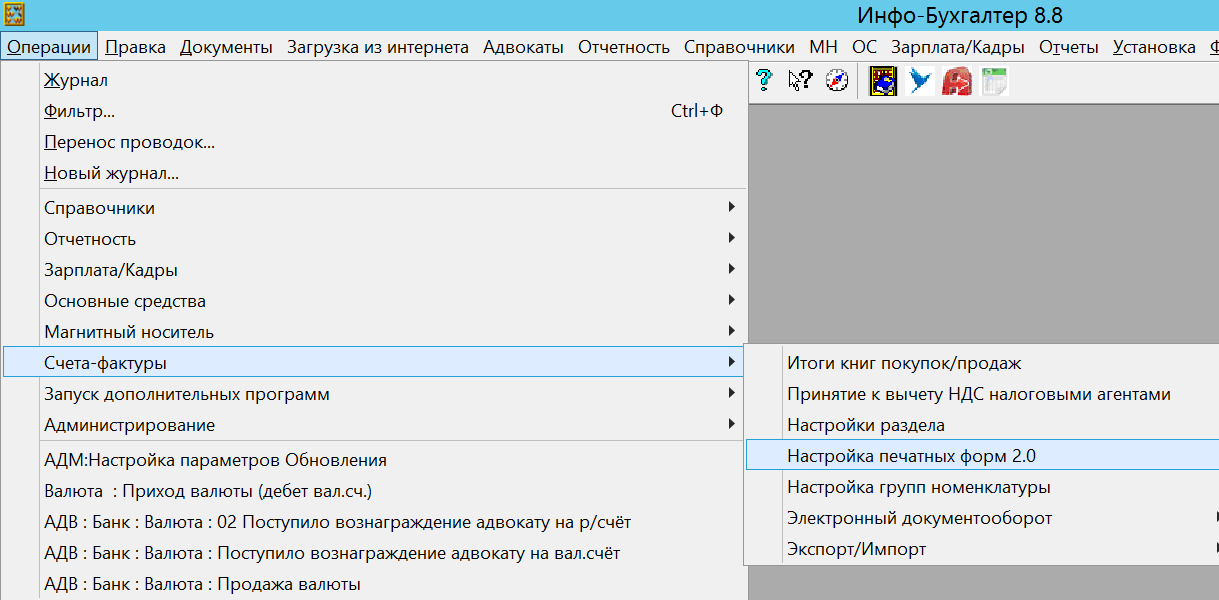The width and height of the screenshot is (1219, 600).
Task: Click the red Acrobat-style toolbar icon
Action: pos(957,80)
